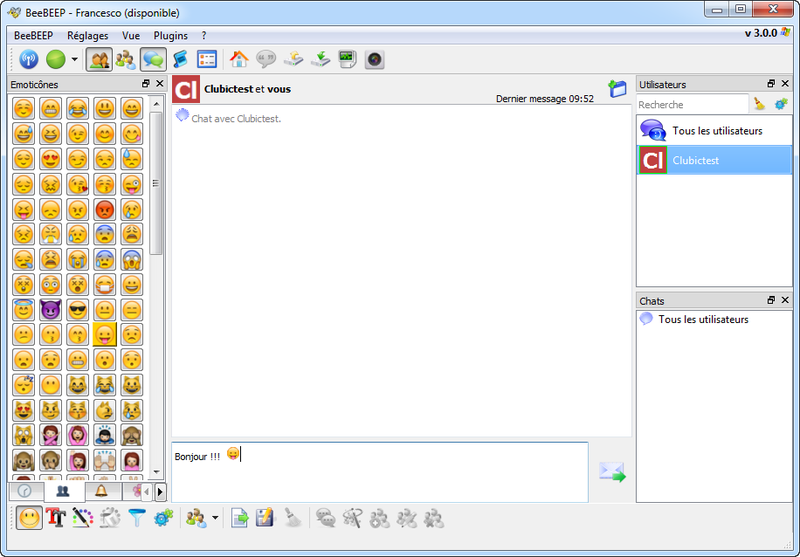Click the emoticon list scrollbar up arrow
The width and height of the screenshot is (800, 557).
click(x=157, y=104)
